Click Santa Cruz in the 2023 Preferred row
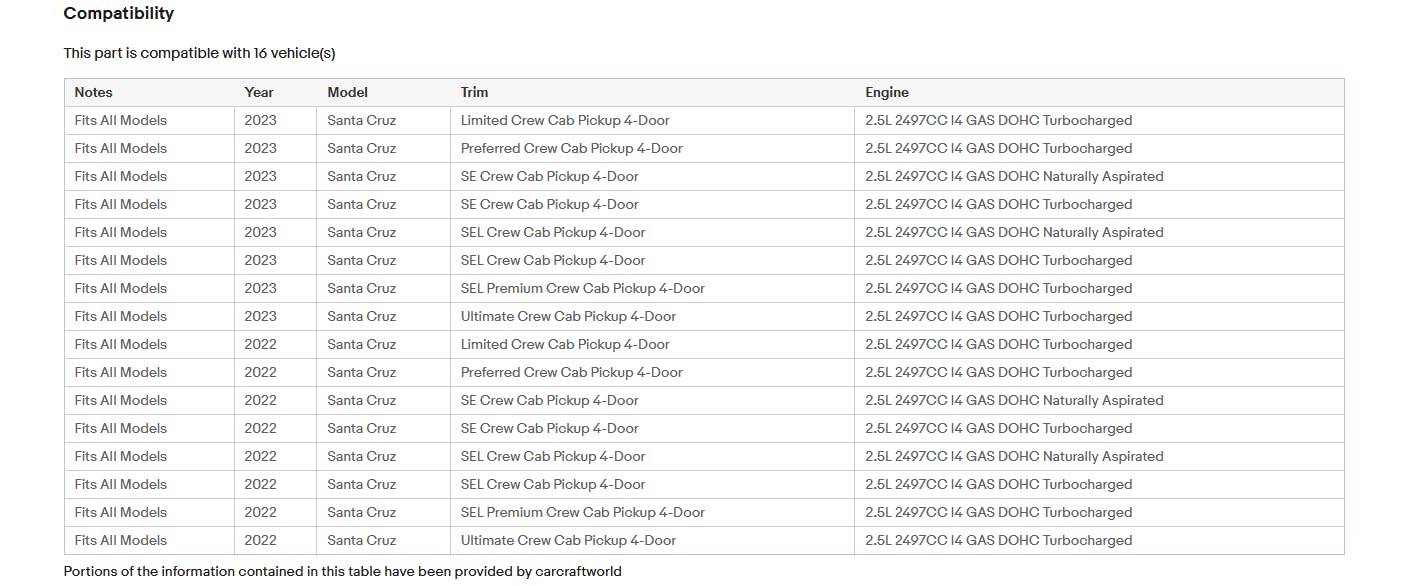Viewport: 1413px width, 586px height. (x=362, y=148)
